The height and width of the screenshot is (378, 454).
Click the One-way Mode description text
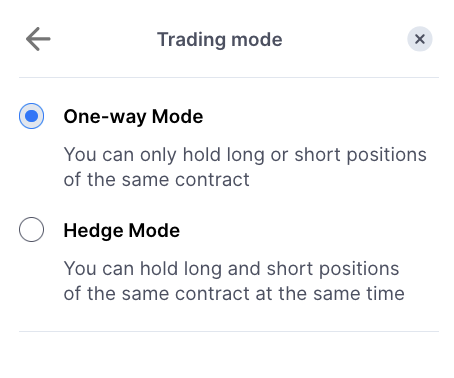(x=245, y=167)
